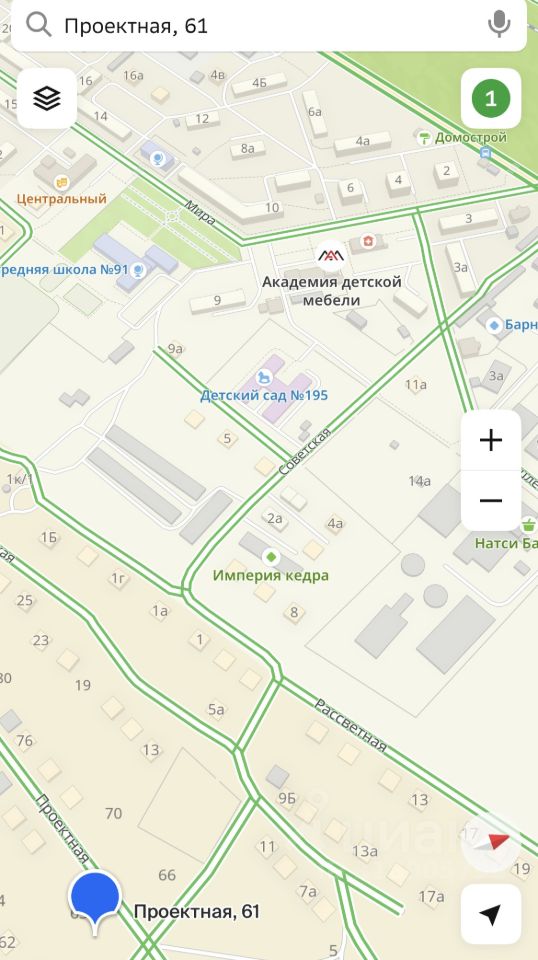Focus the search field with Проектная, 61
Screen dimensions: 538x960
[269, 25]
